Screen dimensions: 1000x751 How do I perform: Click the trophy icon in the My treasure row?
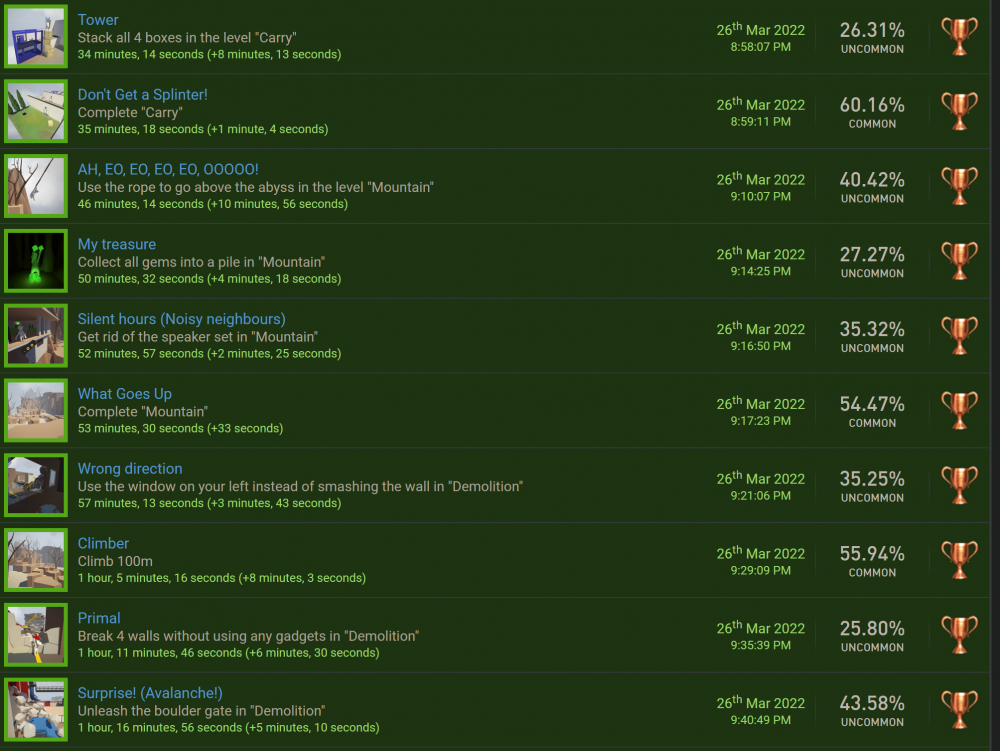[959, 261]
